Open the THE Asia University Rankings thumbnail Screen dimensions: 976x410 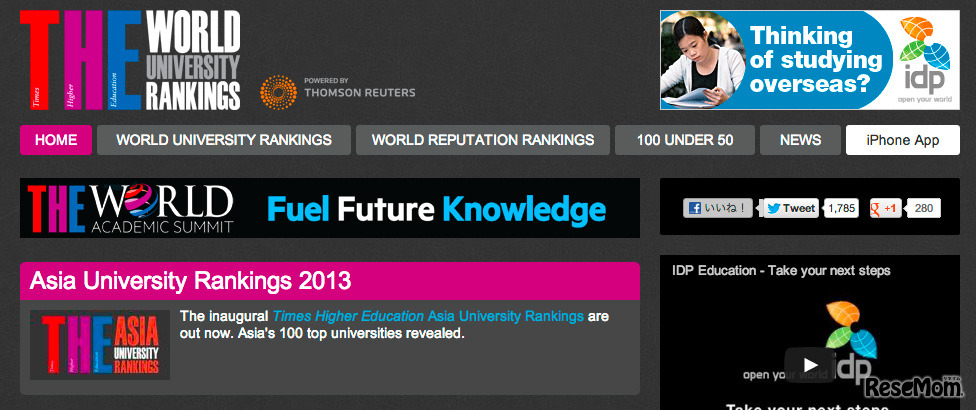[x=100, y=345]
